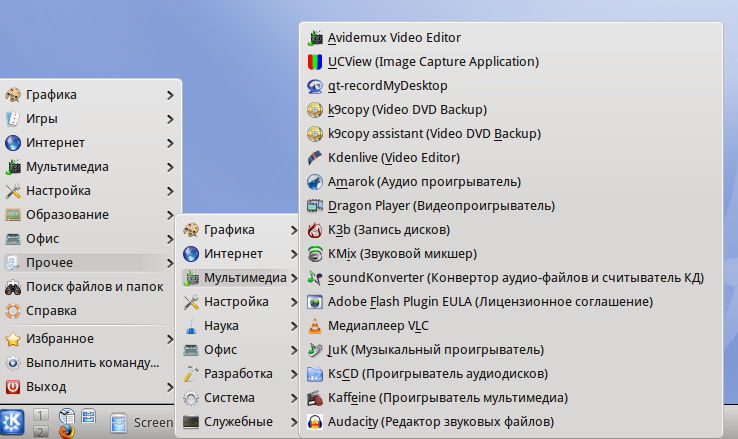Open the Разработка submenu

tap(240, 374)
